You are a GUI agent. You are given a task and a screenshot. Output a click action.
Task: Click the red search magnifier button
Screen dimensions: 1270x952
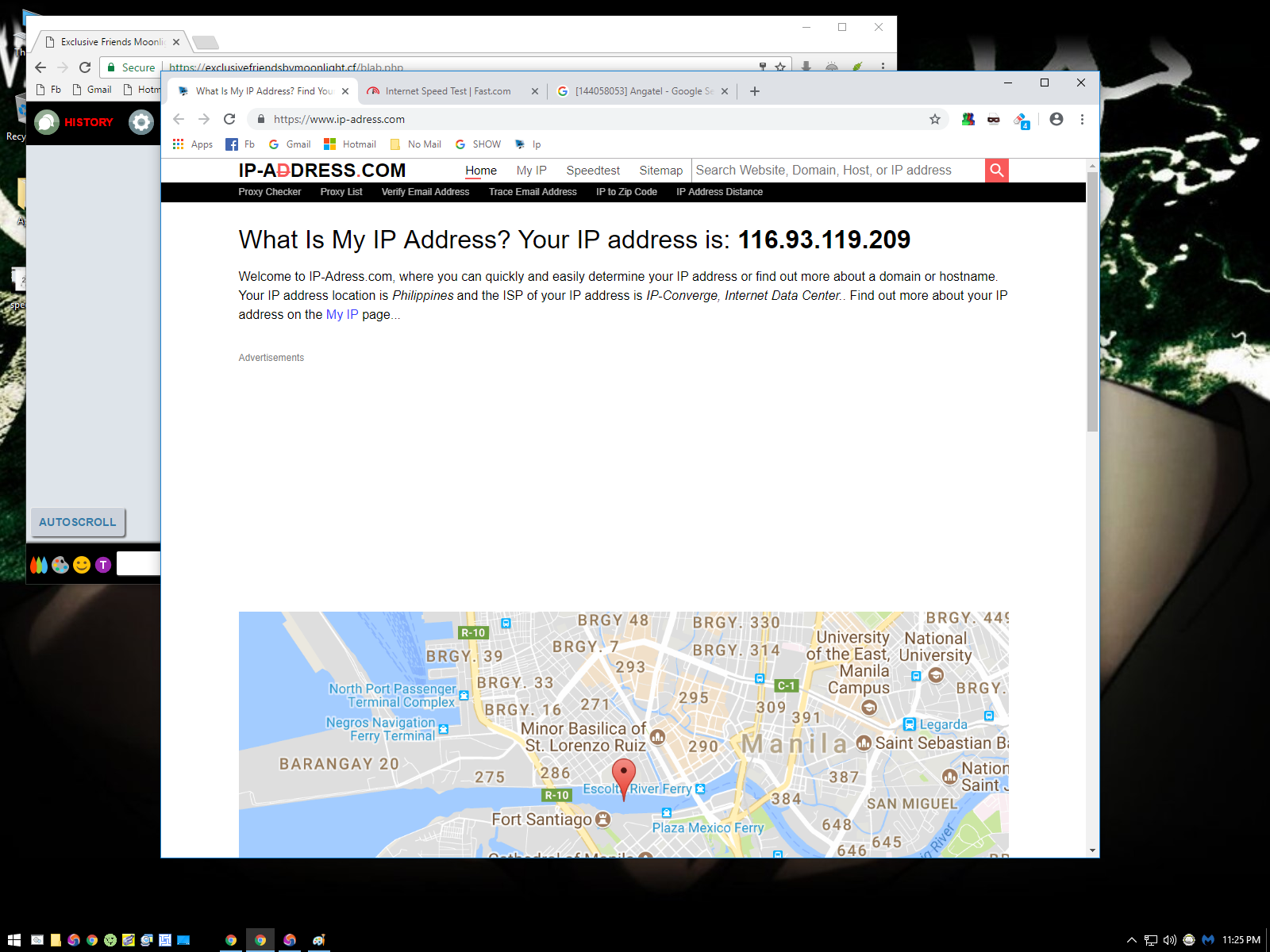click(x=997, y=171)
